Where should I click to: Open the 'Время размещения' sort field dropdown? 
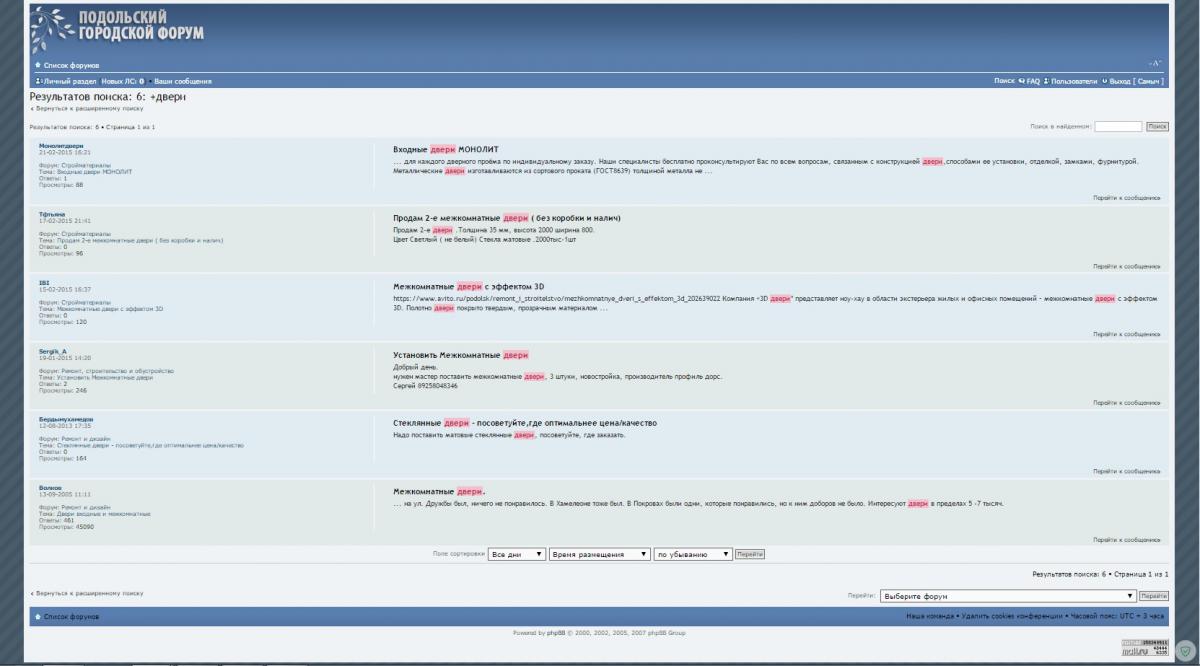click(597, 553)
